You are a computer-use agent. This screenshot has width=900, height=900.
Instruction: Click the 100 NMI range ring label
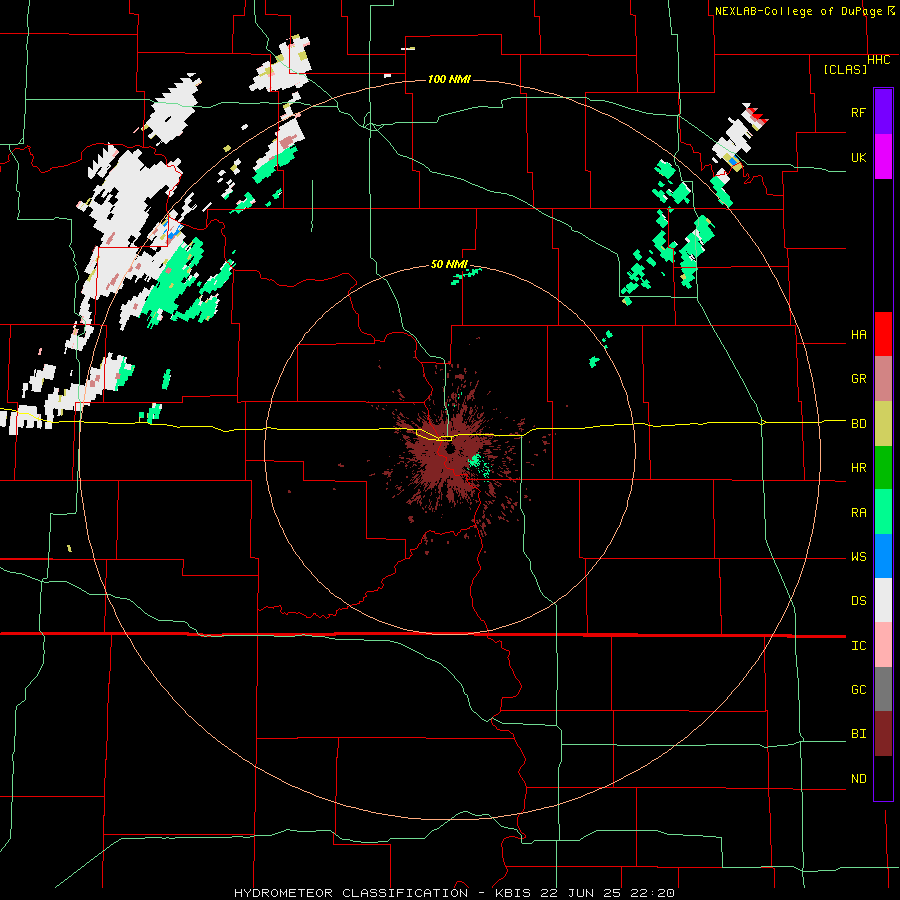pos(449,79)
